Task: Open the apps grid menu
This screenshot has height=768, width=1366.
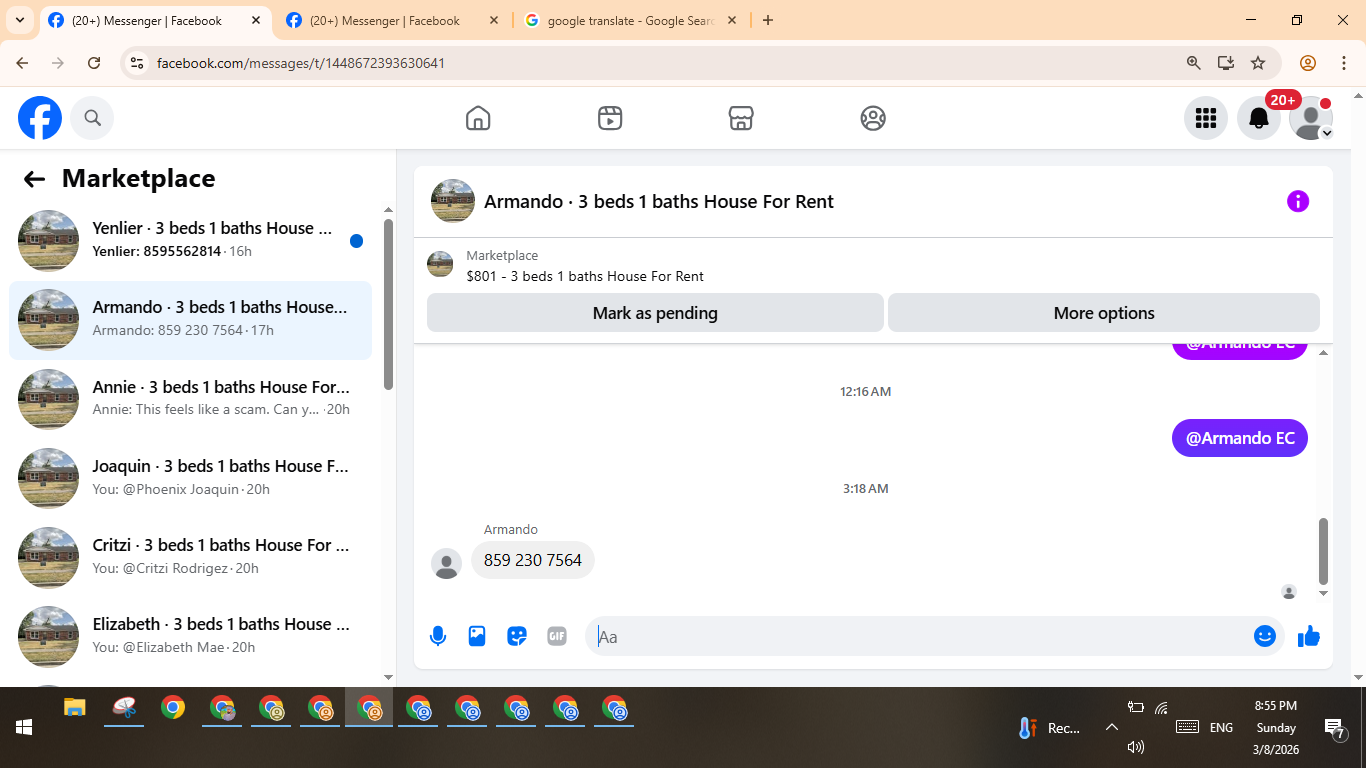Action: [x=1206, y=118]
